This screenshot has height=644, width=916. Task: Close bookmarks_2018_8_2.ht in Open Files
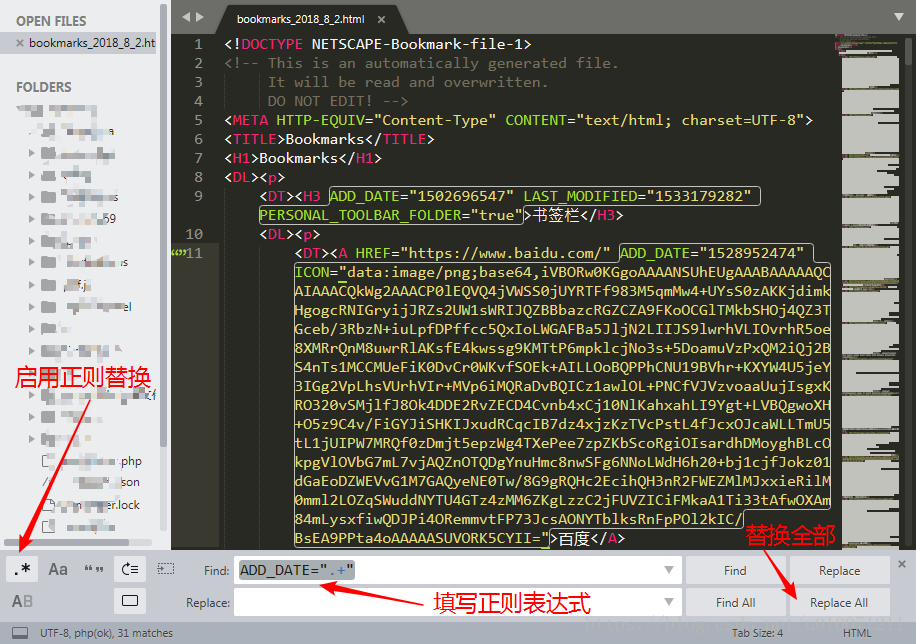point(19,43)
